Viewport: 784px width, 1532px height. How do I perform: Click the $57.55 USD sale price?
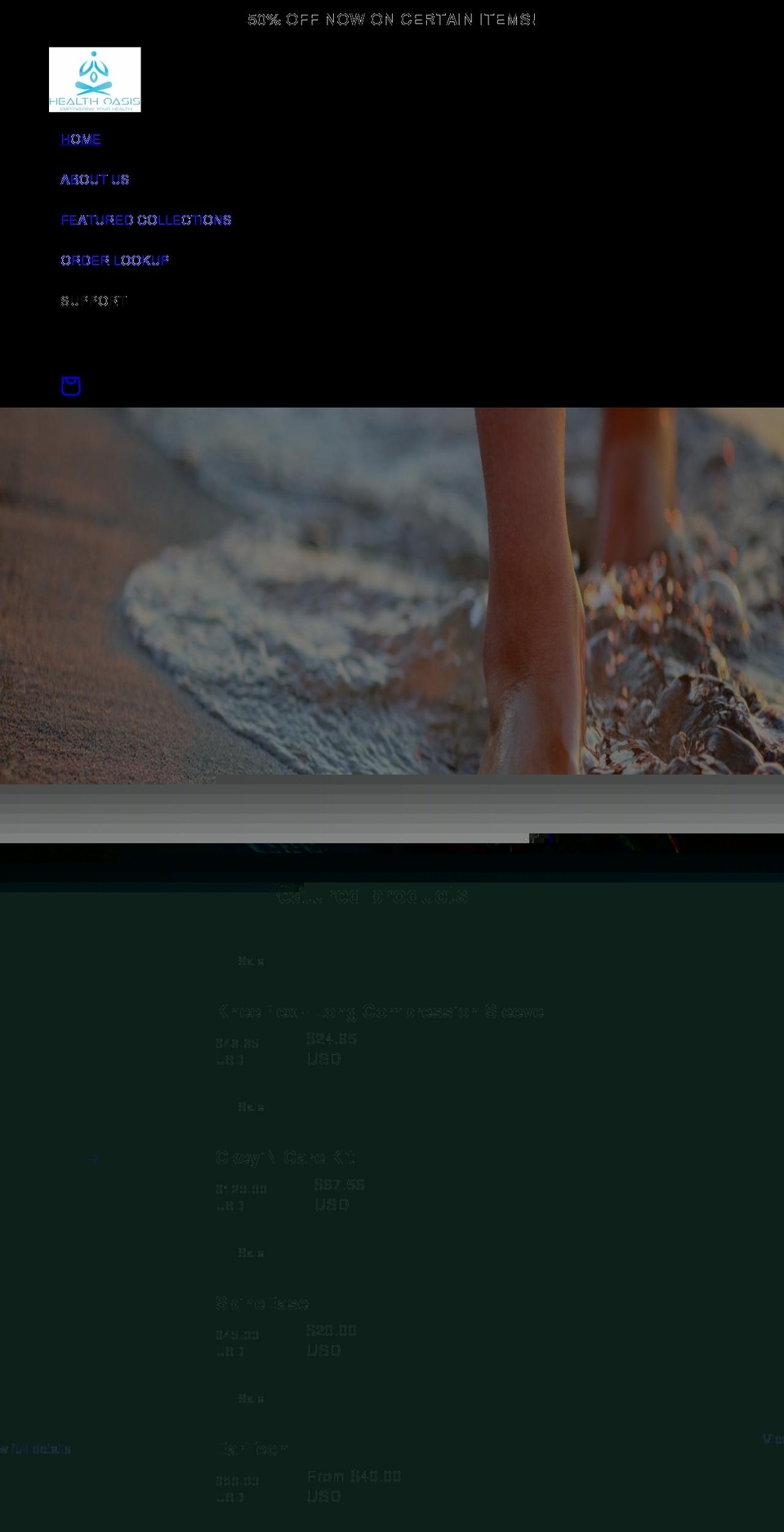tap(339, 1195)
